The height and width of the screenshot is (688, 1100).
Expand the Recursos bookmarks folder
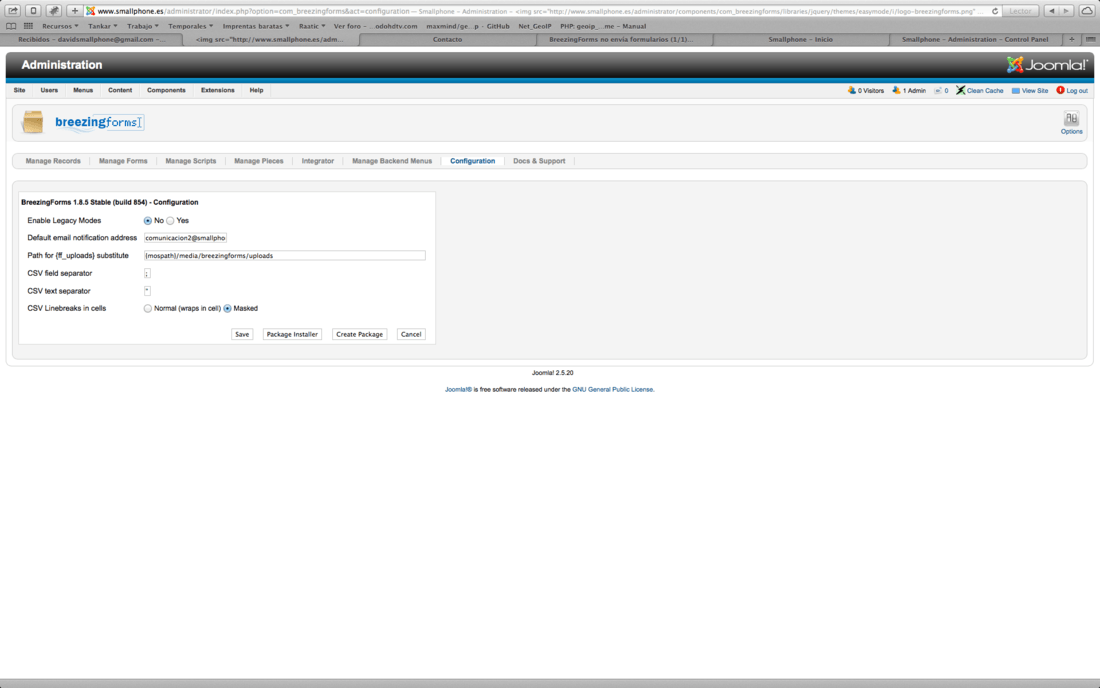[x=60, y=26]
